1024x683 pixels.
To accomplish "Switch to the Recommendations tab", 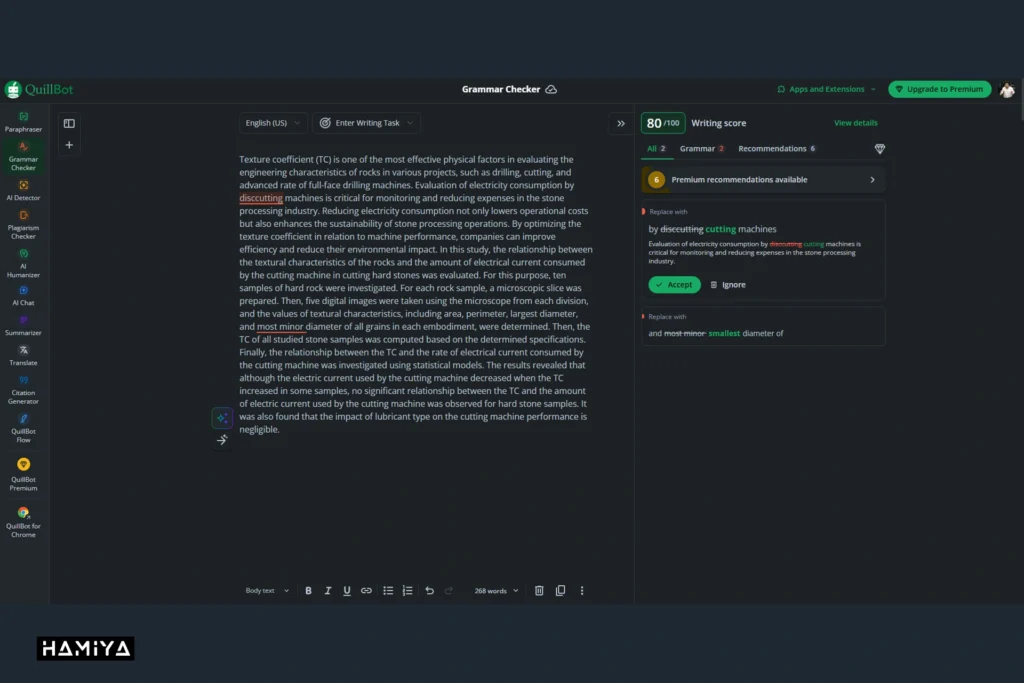I will [x=776, y=148].
